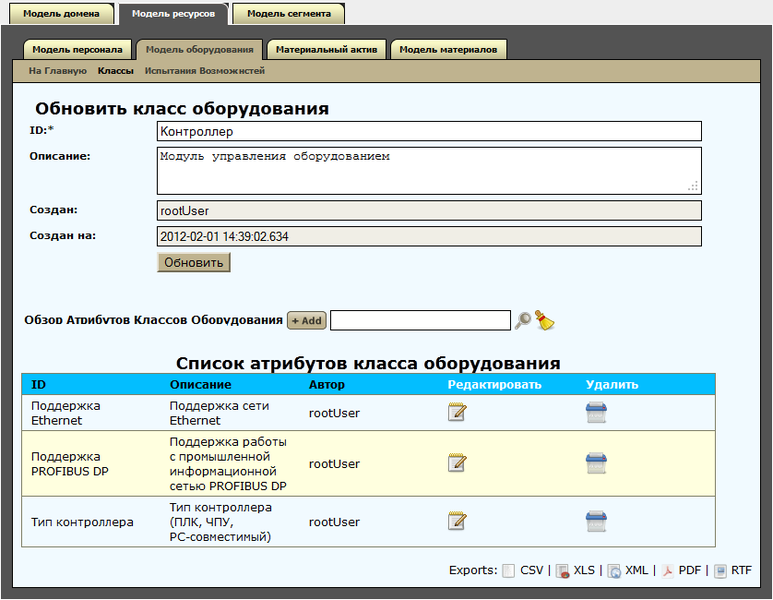The width and height of the screenshot is (773, 600).
Task: Click the Обновить button
Action: click(194, 262)
